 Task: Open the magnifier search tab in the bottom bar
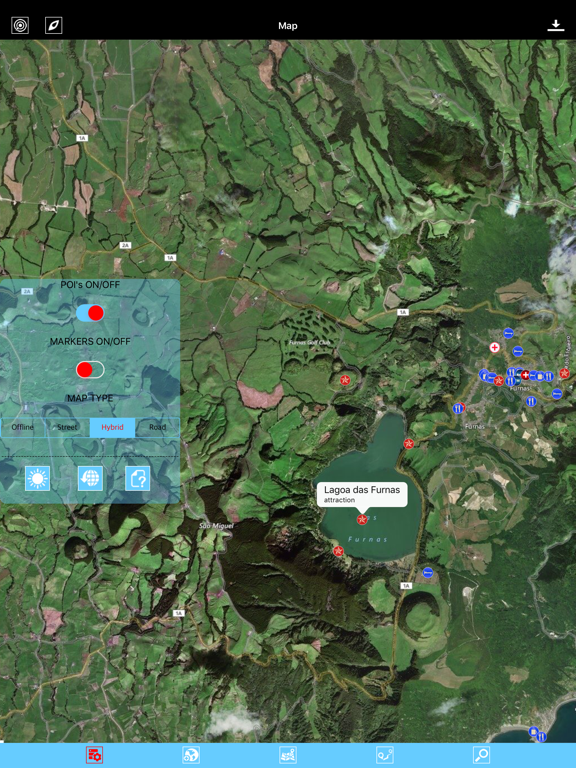(481, 755)
